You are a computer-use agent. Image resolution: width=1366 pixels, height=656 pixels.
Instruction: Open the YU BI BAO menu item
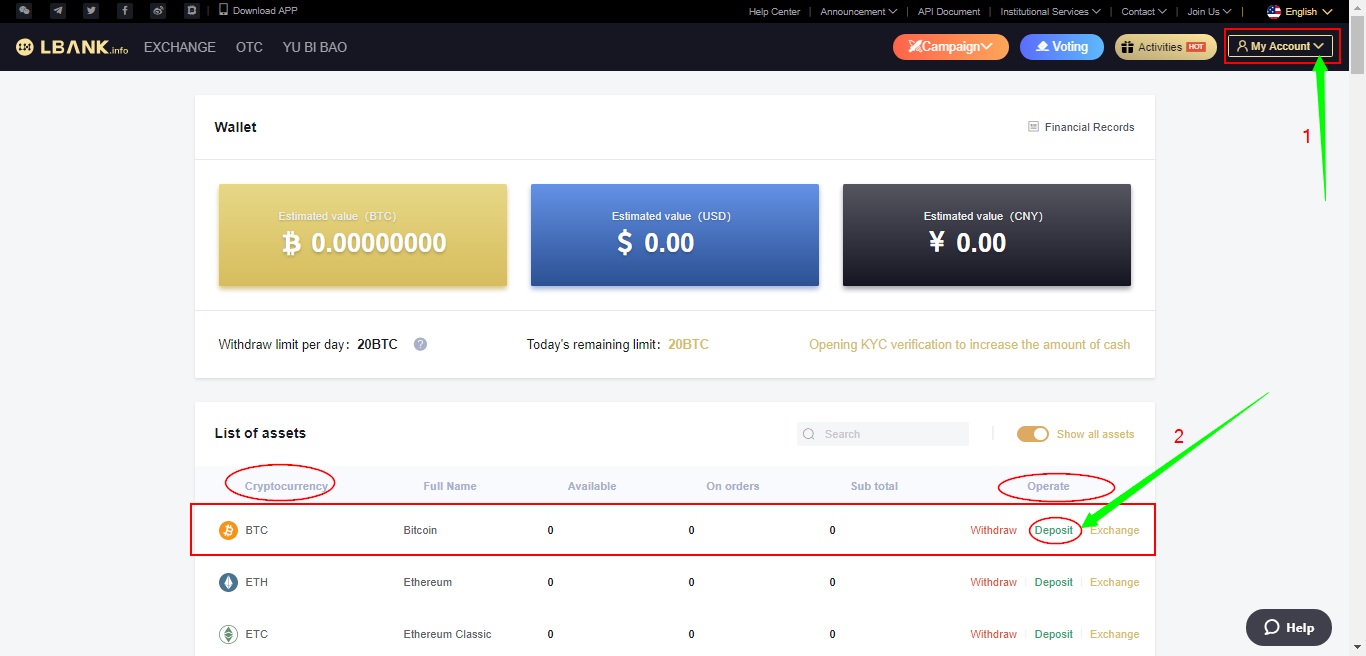pos(315,47)
